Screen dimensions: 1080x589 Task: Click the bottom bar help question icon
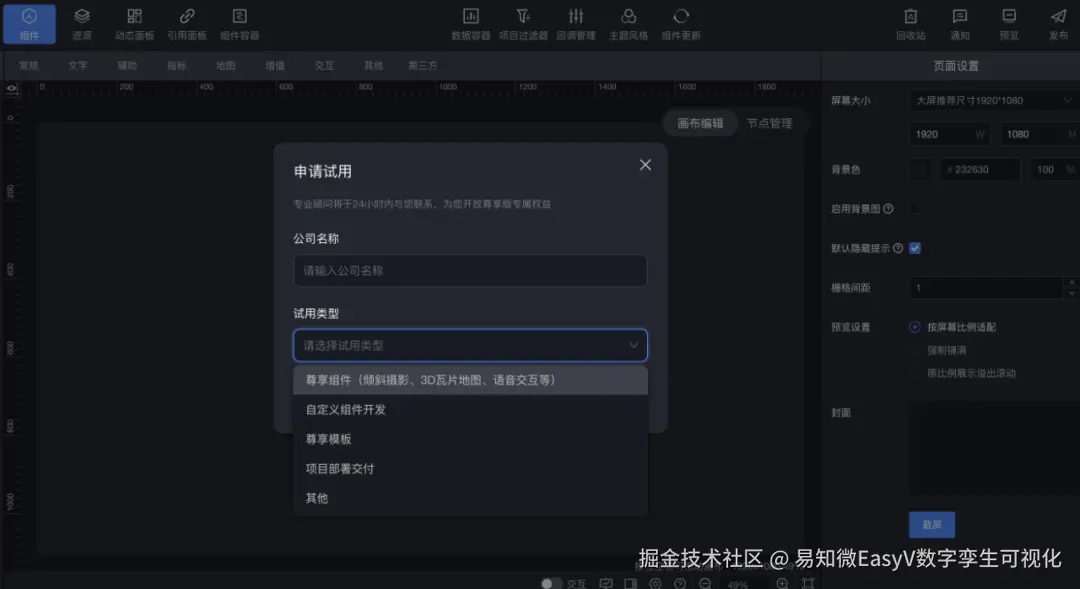click(680, 583)
